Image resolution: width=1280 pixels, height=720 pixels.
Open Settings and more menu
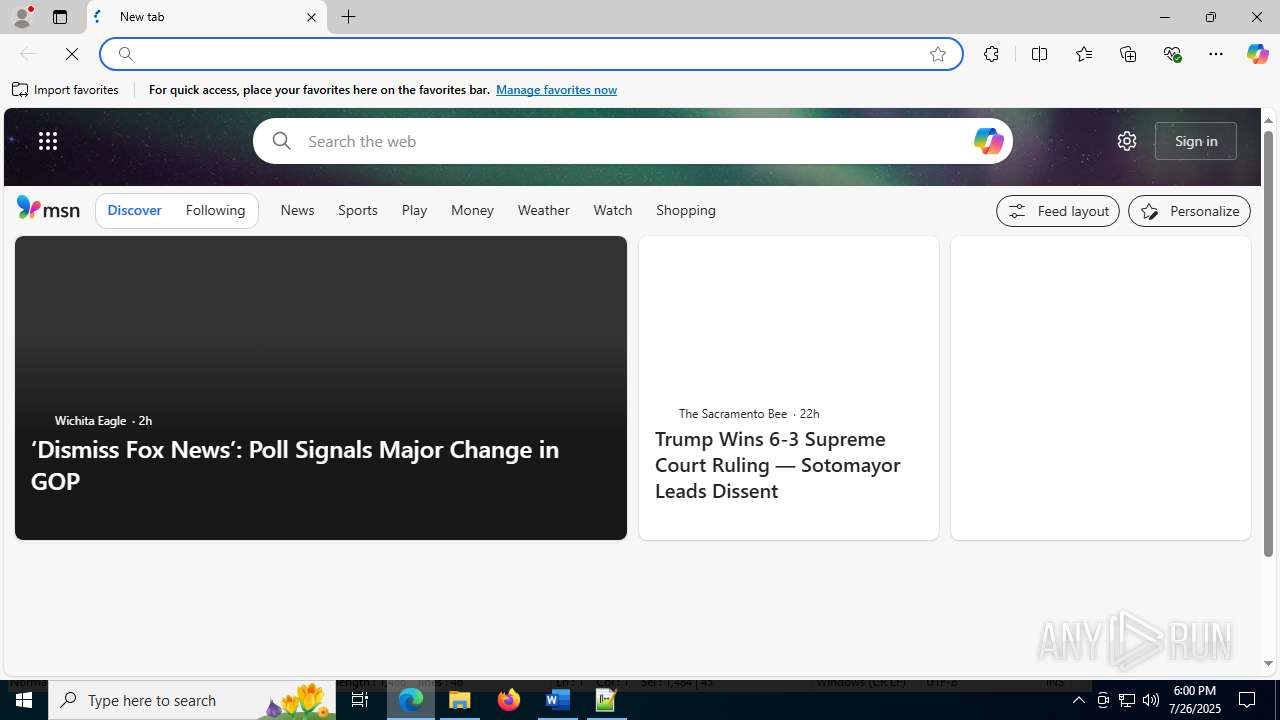pos(1216,54)
